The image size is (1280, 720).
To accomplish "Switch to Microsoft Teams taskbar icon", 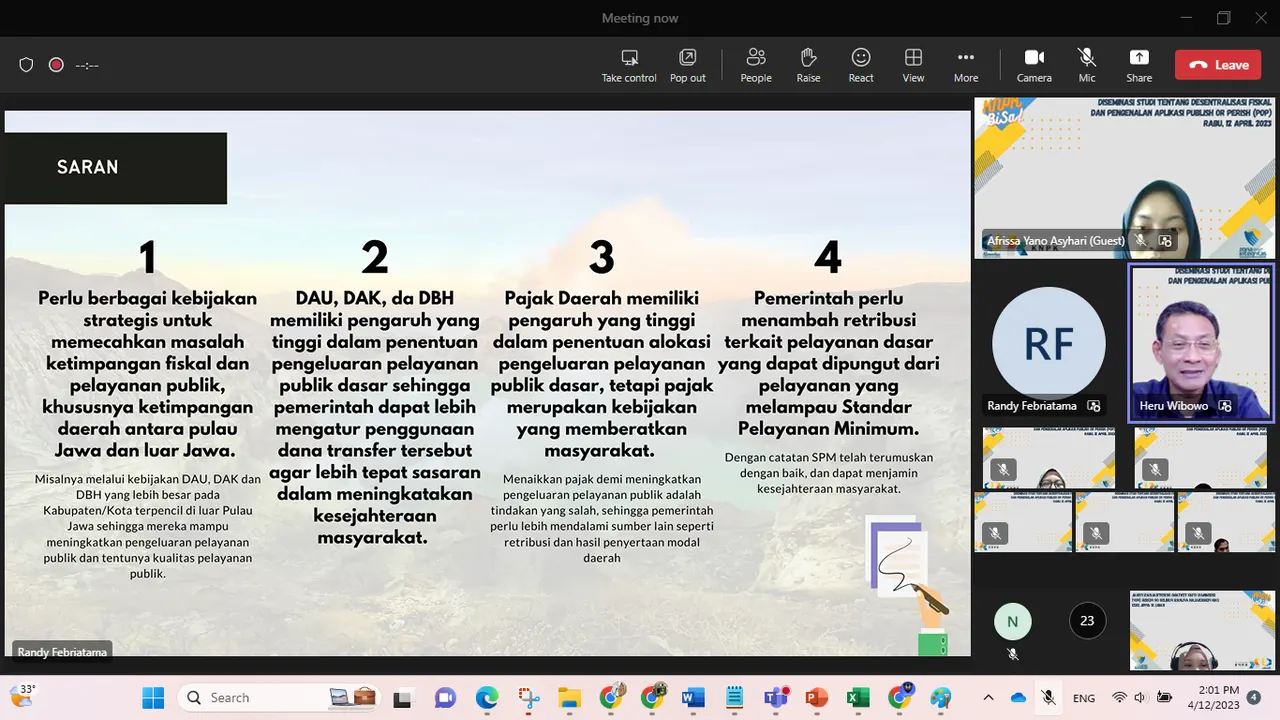I will (775, 697).
